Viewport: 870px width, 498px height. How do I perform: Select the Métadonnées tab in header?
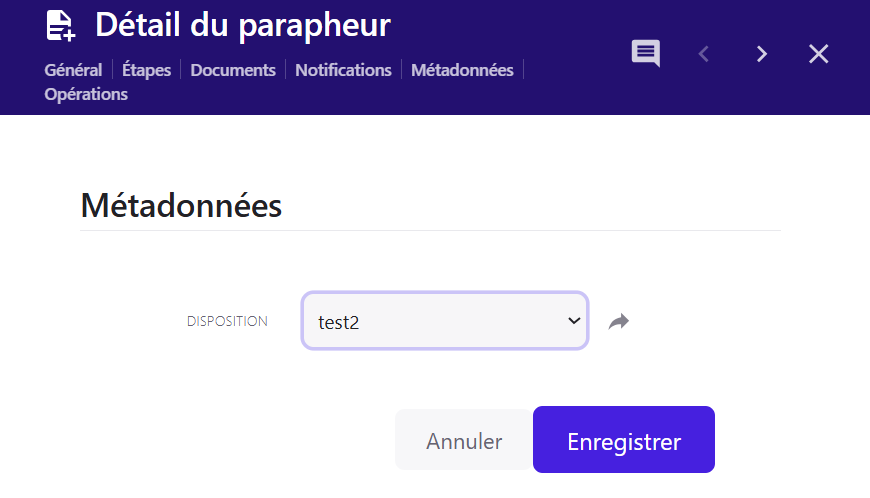click(x=462, y=70)
